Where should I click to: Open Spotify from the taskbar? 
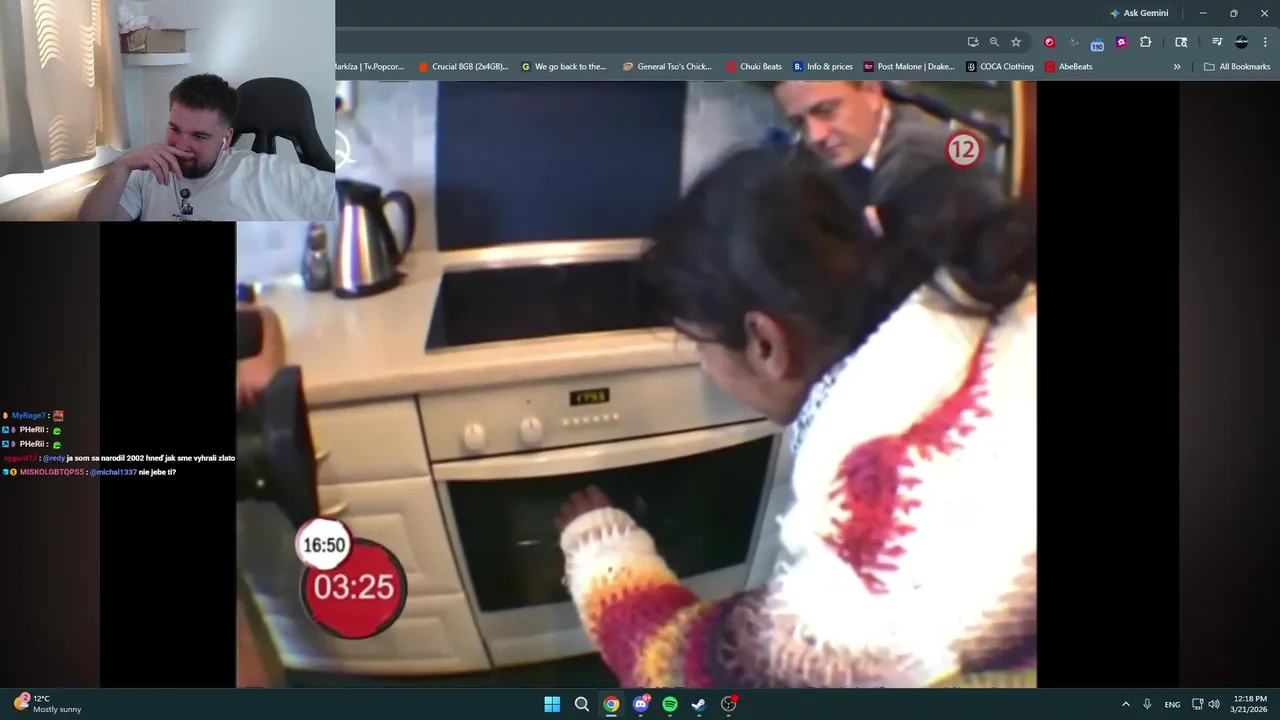click(x=670, y=704)
